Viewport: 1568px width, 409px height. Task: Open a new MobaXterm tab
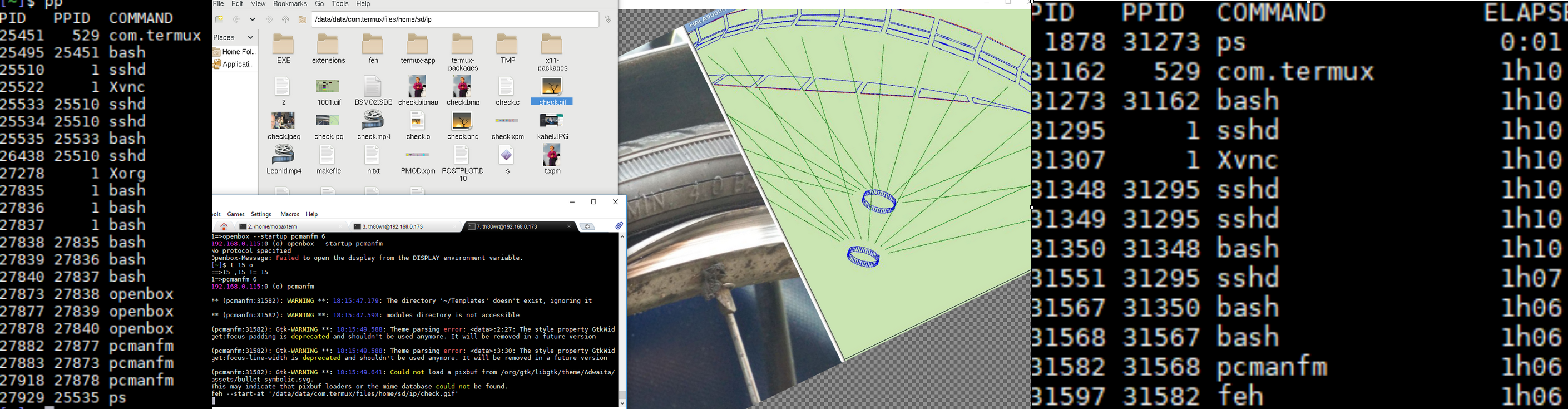click(x=587, y=226)
